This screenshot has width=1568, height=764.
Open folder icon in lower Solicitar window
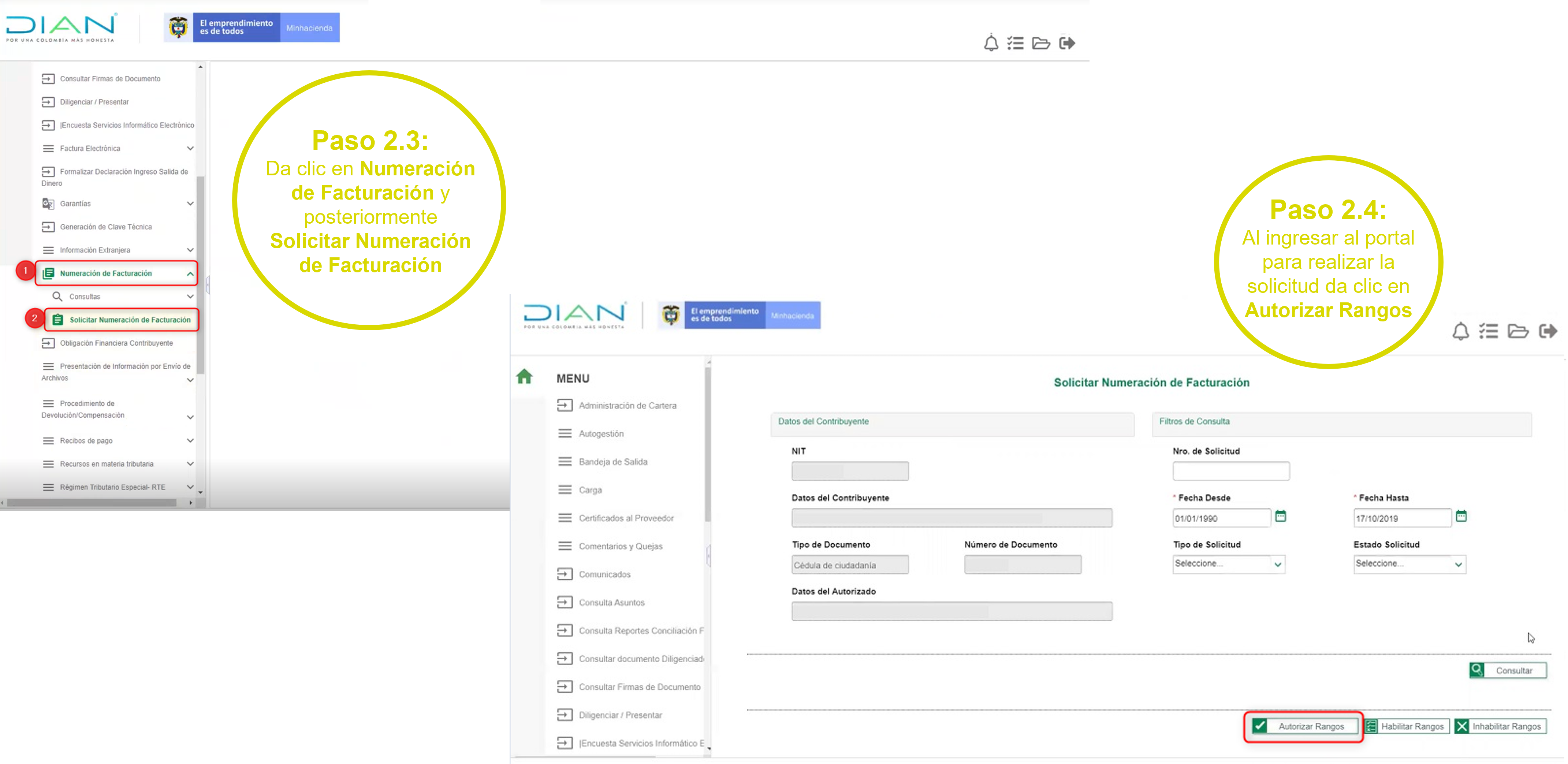click(x=1517, y=331)
